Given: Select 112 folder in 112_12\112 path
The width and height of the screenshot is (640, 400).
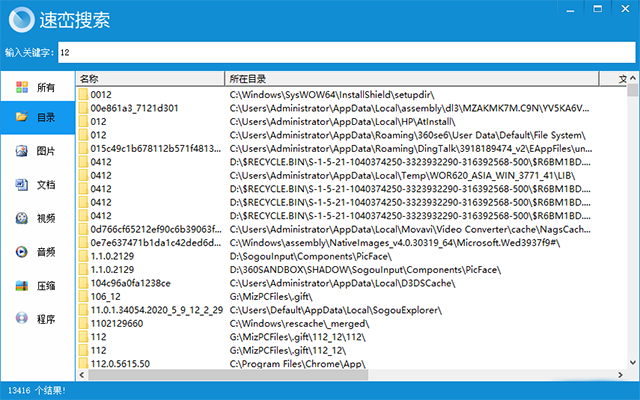Looking at the screenshot, I should pos(98,337).
